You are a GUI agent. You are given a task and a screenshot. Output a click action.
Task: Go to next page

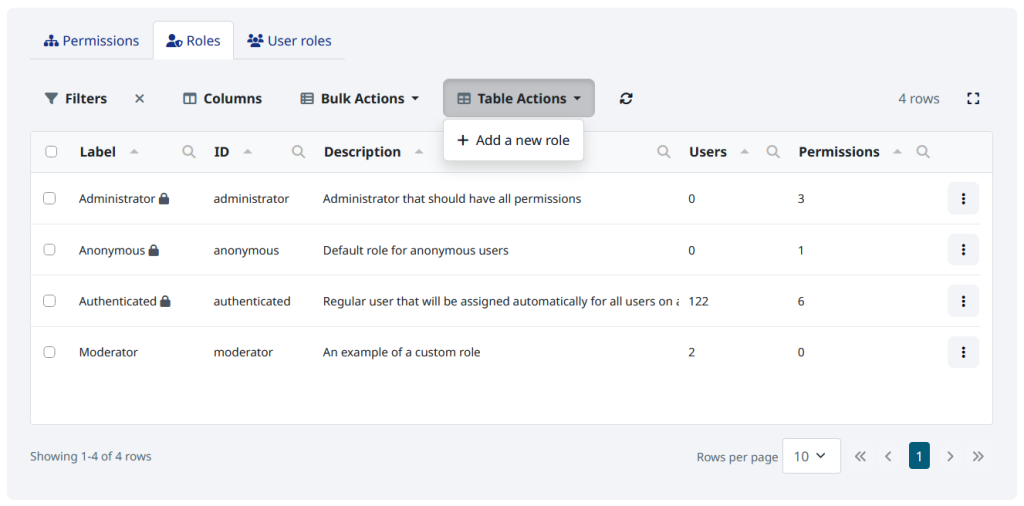[x=950, y=456]
